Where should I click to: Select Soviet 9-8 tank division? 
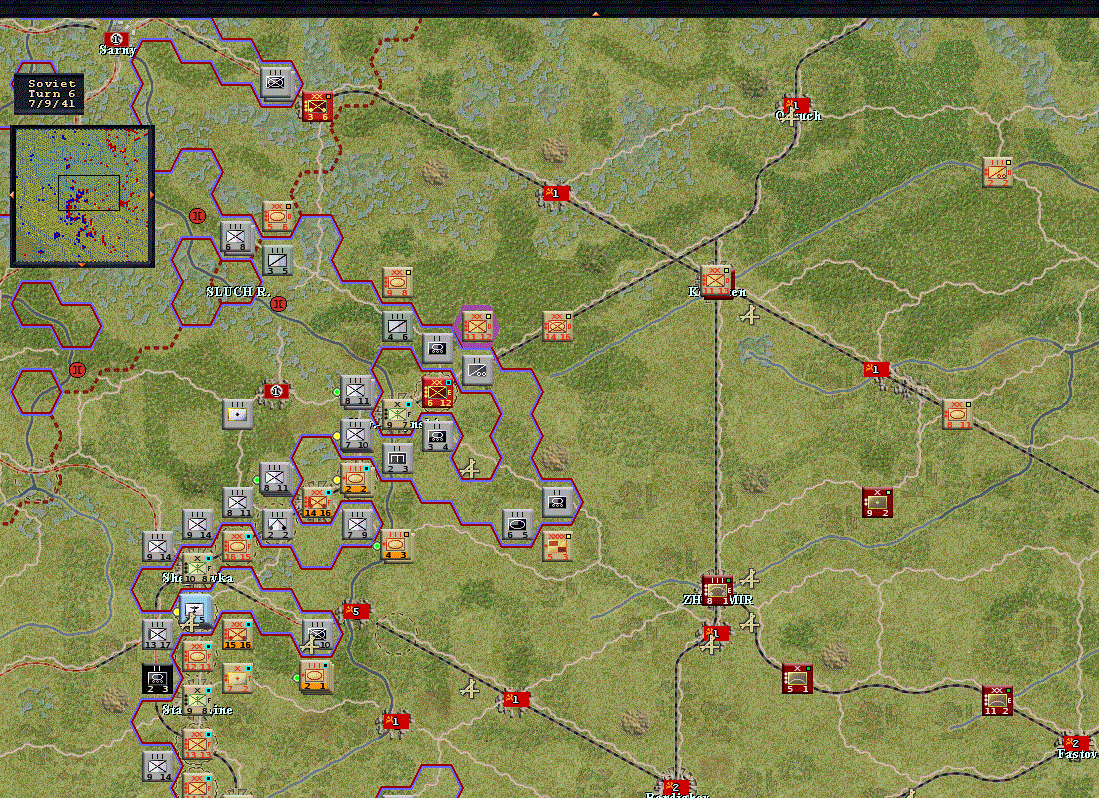click(397, 282)
